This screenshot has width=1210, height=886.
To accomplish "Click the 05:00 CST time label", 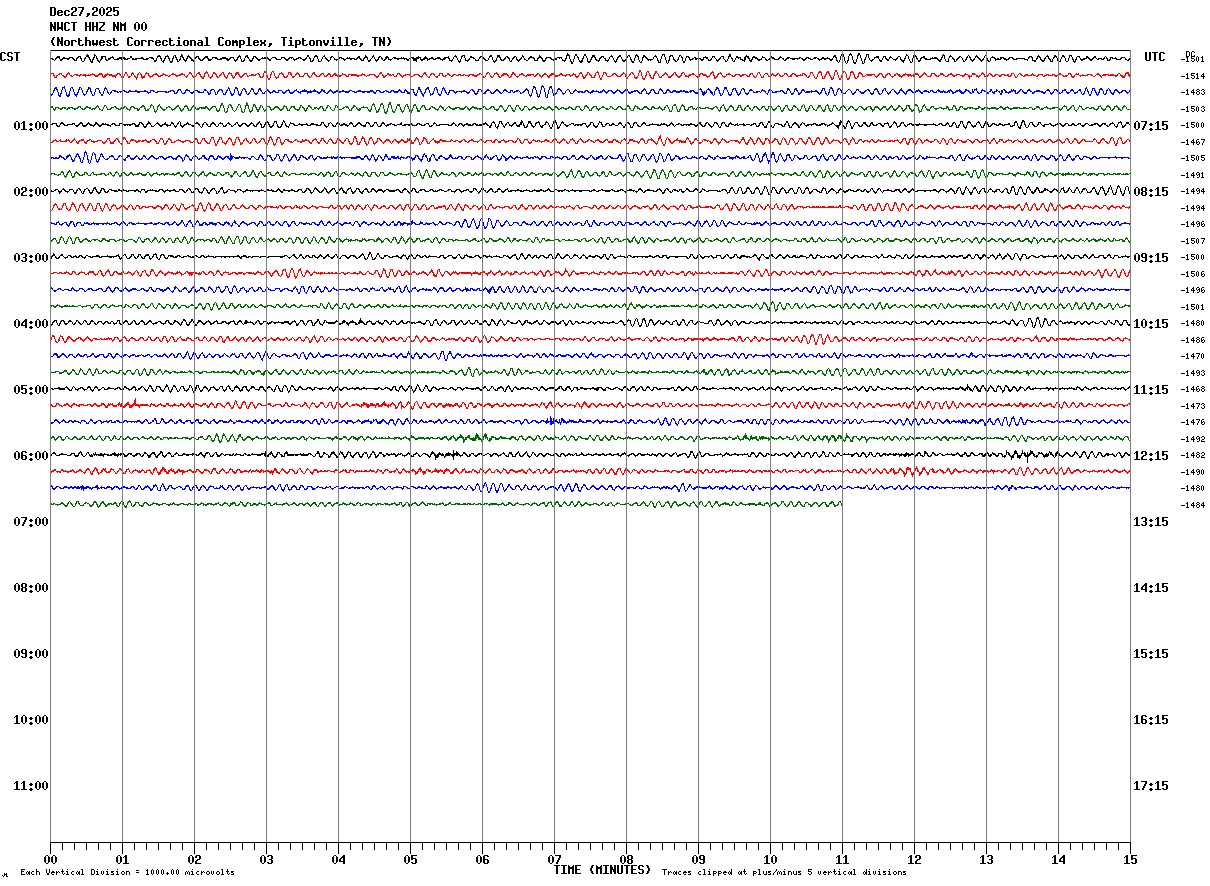I will (x=31, y=390).
